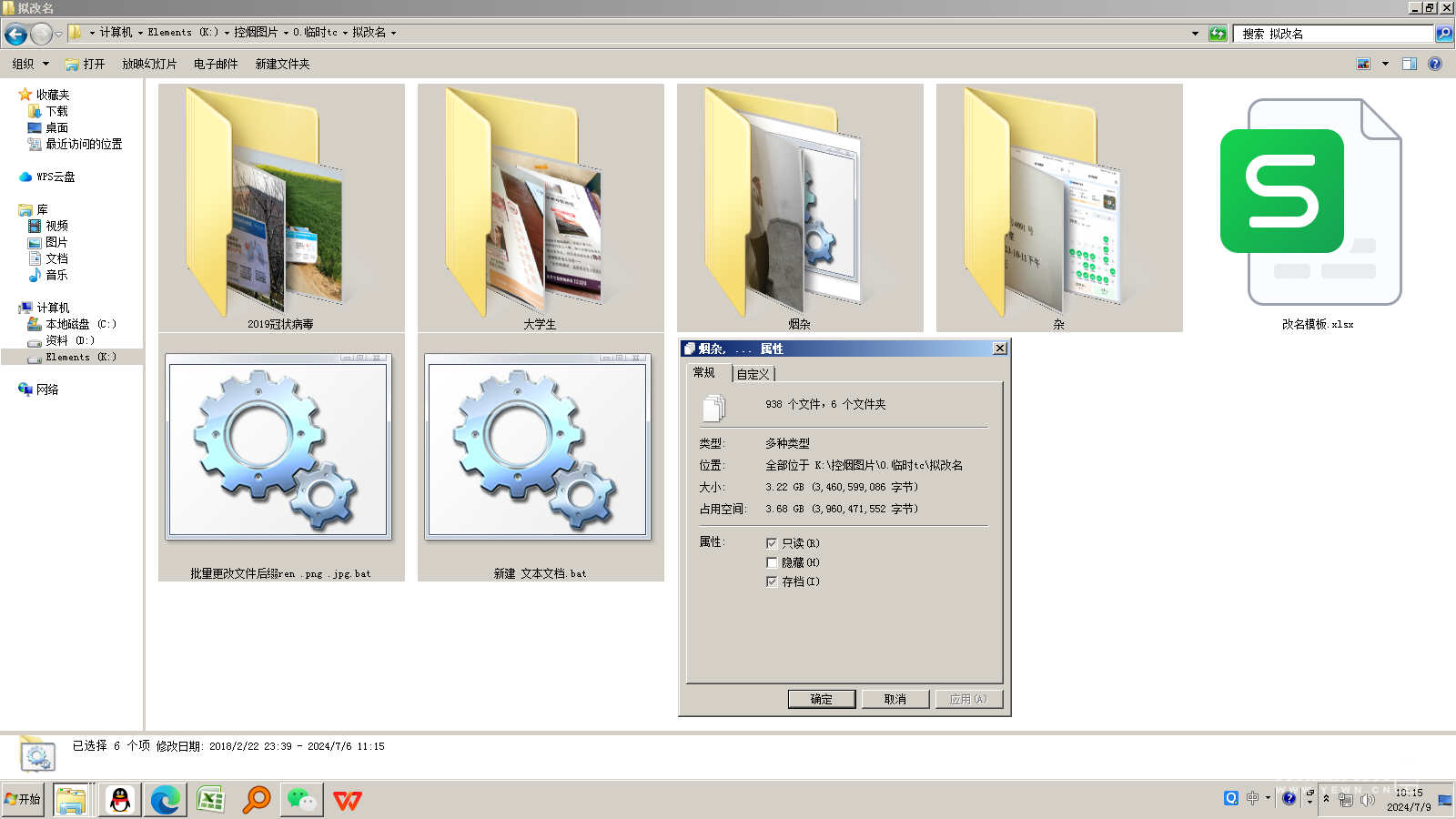The height and width of the screenshot is (819, 1456).
Task: Select the 改名模板.xlsx file
Action: point(1317,209)
